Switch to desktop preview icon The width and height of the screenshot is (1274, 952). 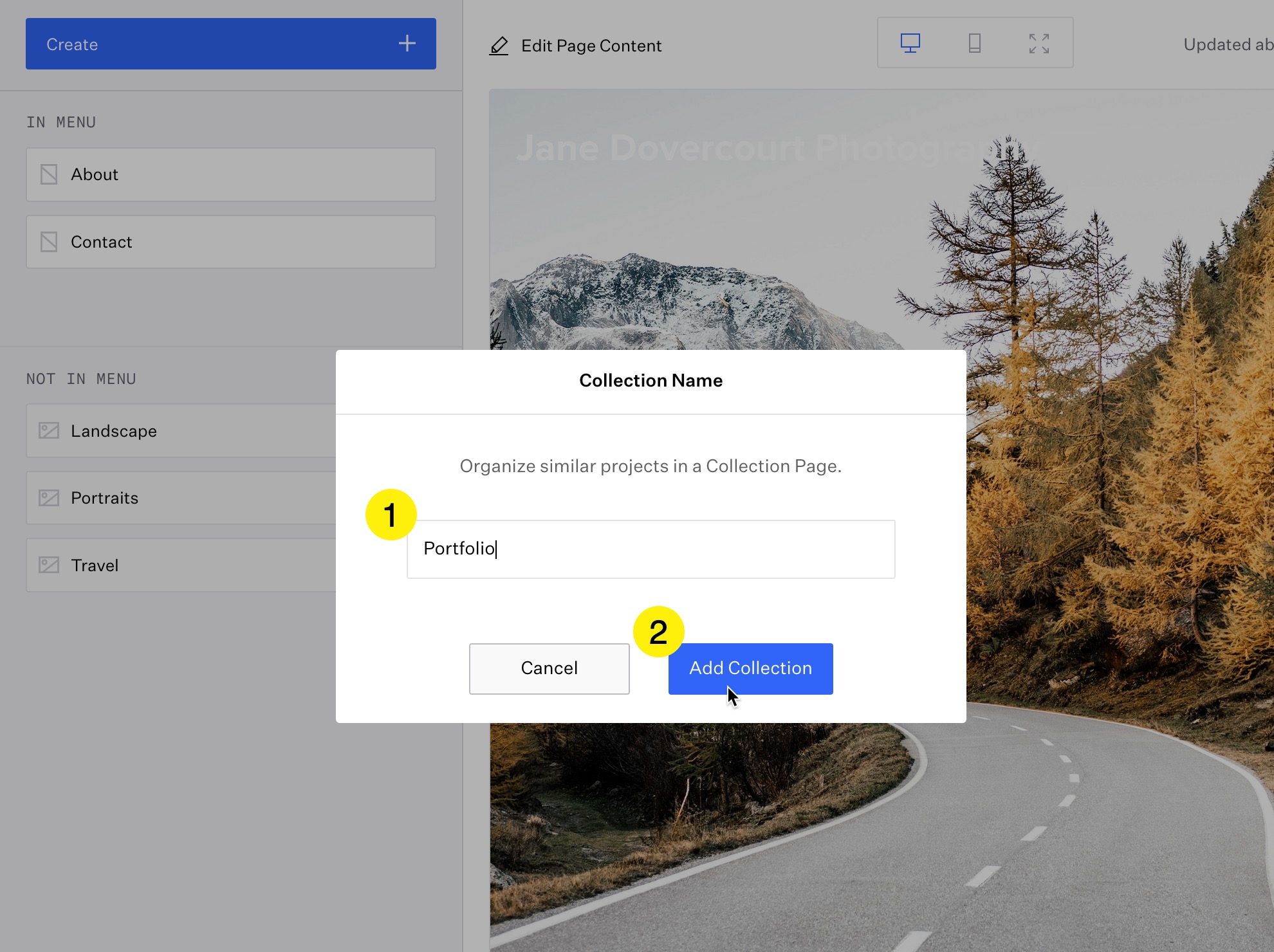pos(910,43)
